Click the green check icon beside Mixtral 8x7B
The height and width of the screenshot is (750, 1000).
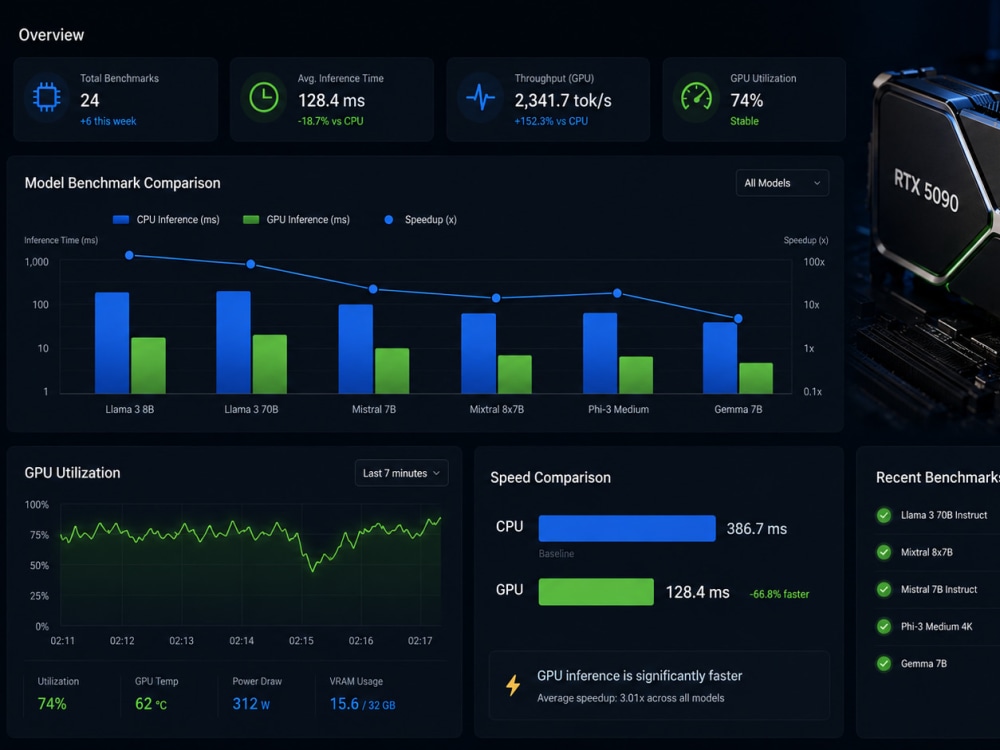pos(884,552)
